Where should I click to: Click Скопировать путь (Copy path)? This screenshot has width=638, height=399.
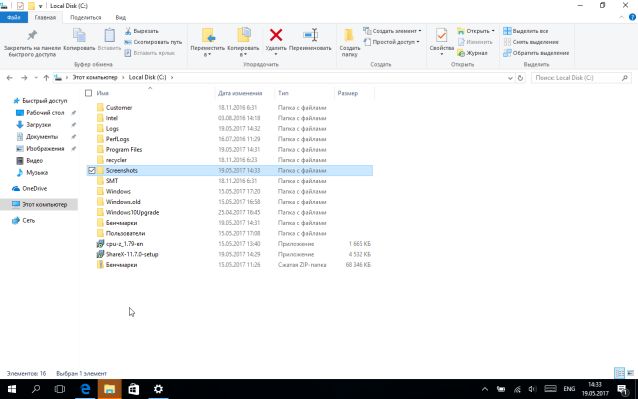[x=153, y=42]
